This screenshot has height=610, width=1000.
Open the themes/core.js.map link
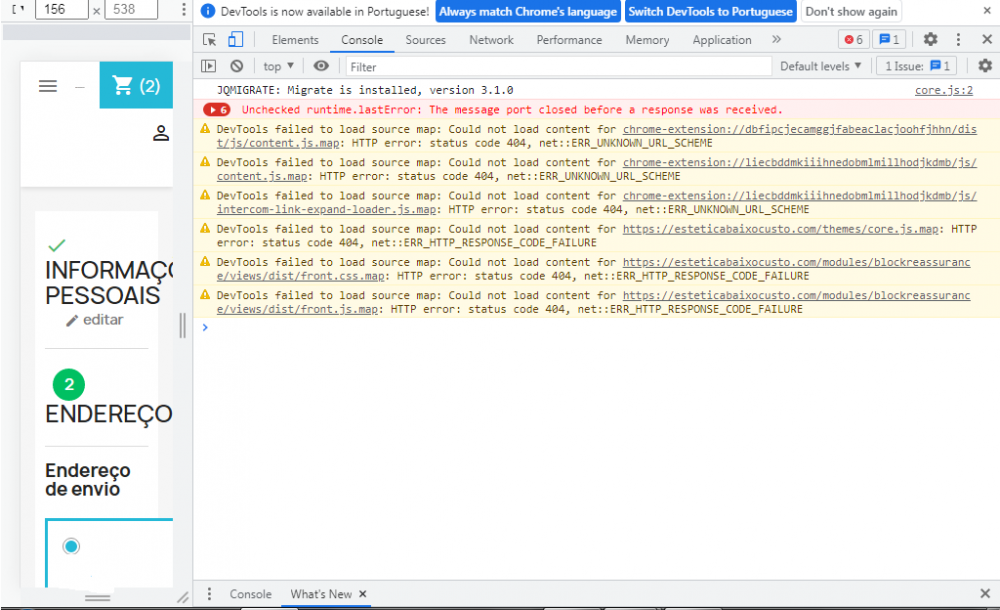pos(780,228)
